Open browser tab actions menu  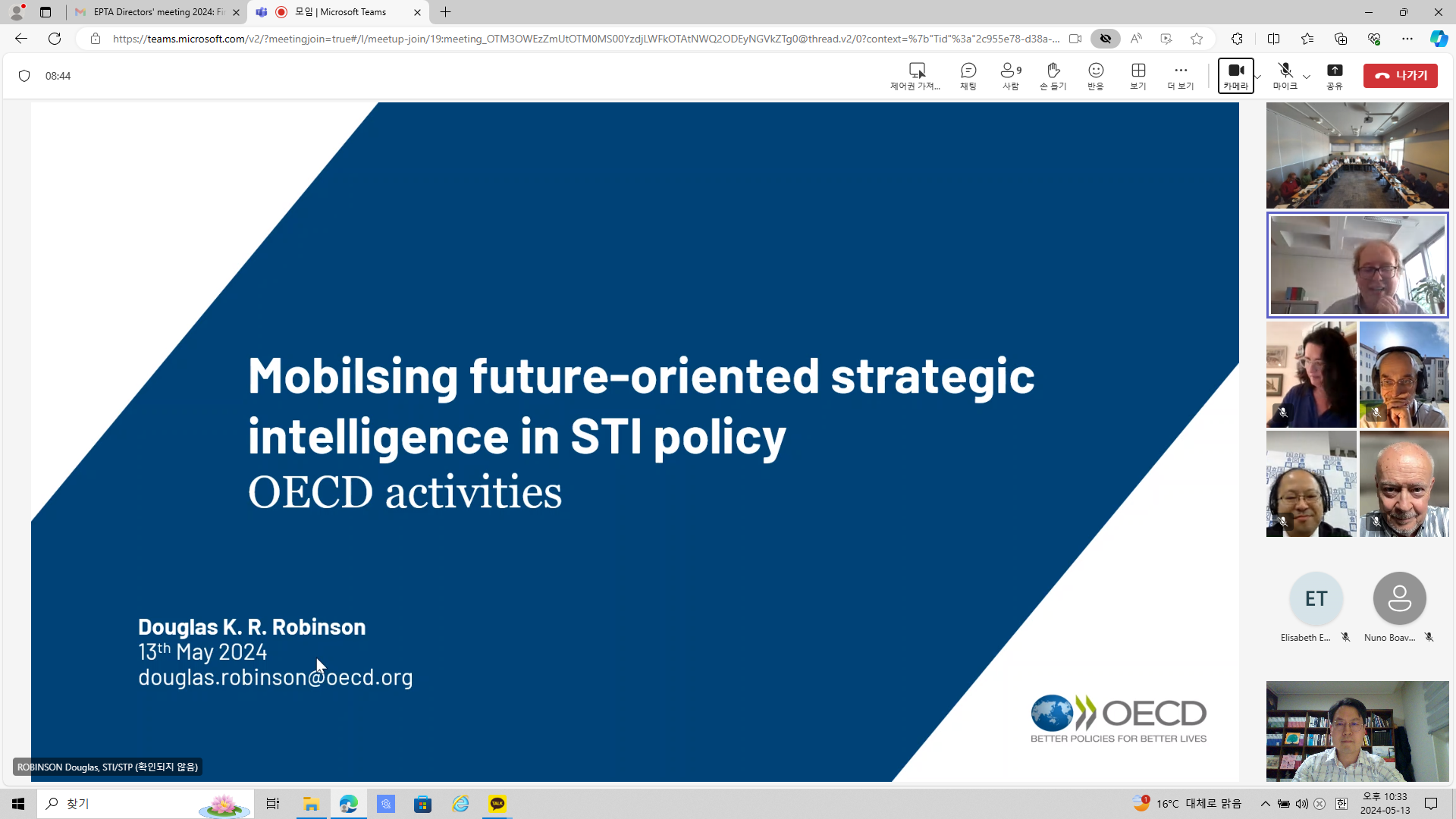point(45,12)
